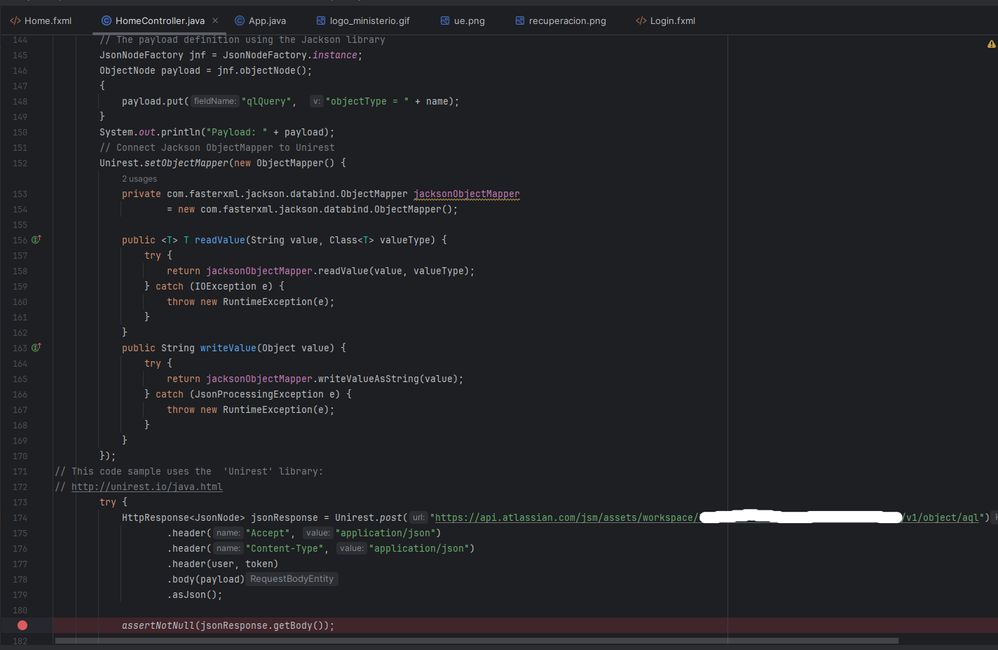
Task: Click line number 173 in the gutter
Action: click(x=20, y=502)
